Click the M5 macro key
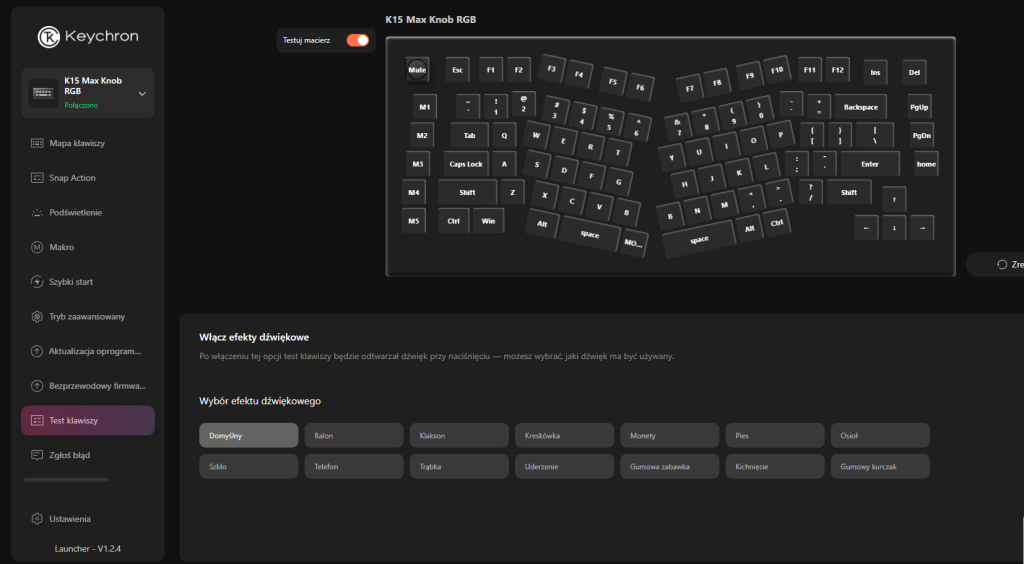 coord(414,221)
